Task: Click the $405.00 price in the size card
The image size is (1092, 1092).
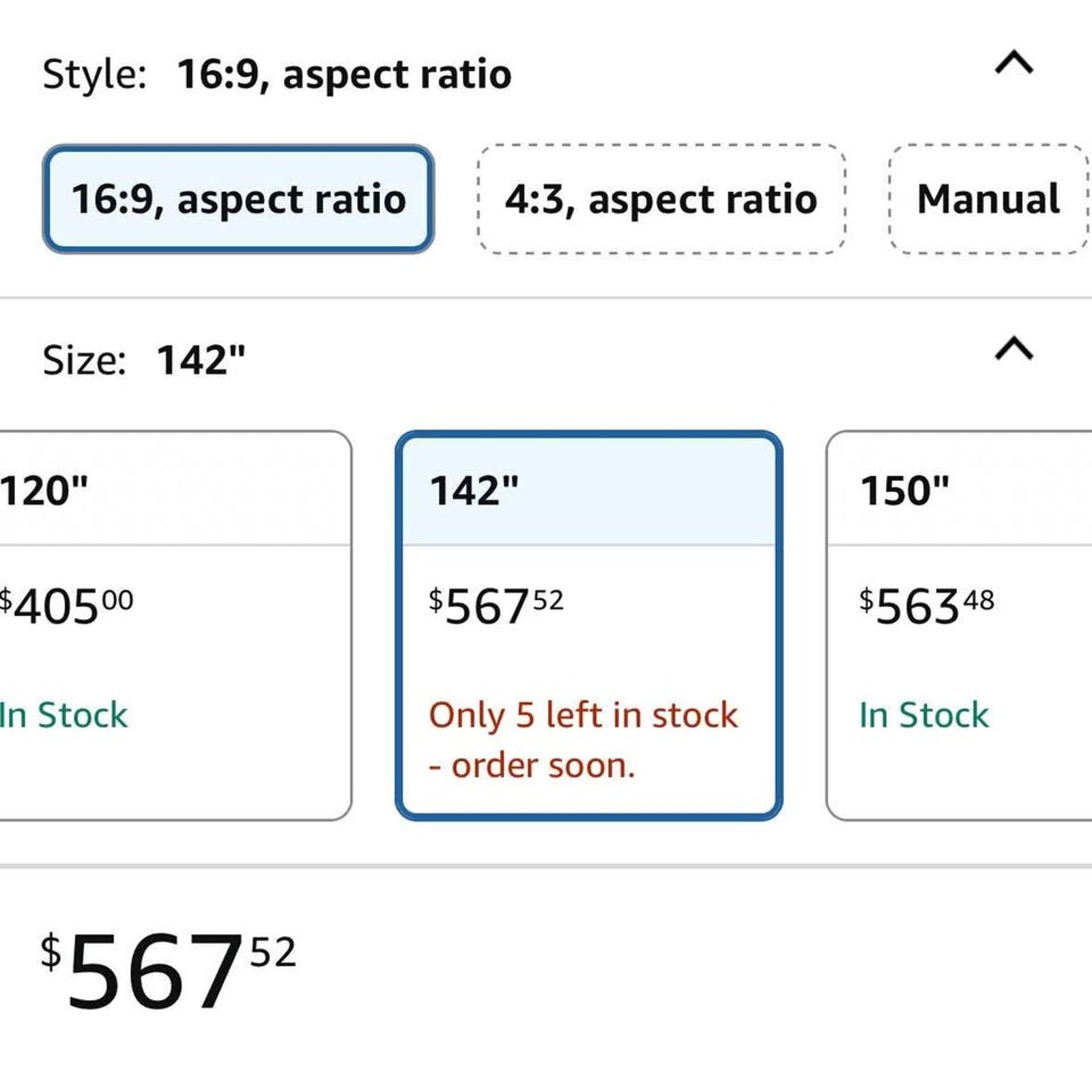Action: pyautogui.click(x=66, y=606)
